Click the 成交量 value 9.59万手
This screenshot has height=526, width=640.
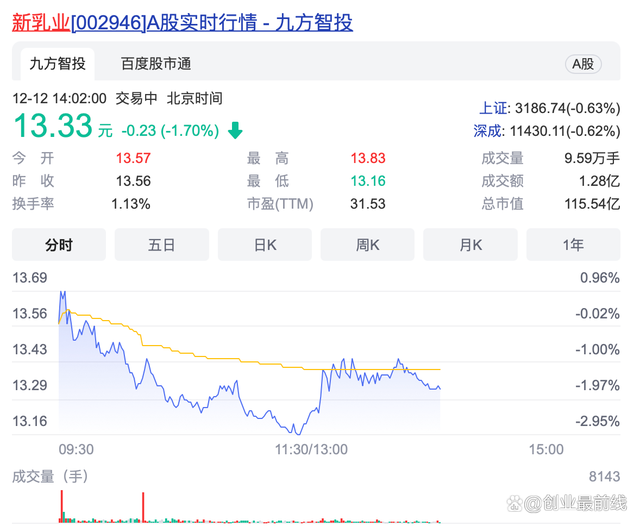[x=592, y=158]
